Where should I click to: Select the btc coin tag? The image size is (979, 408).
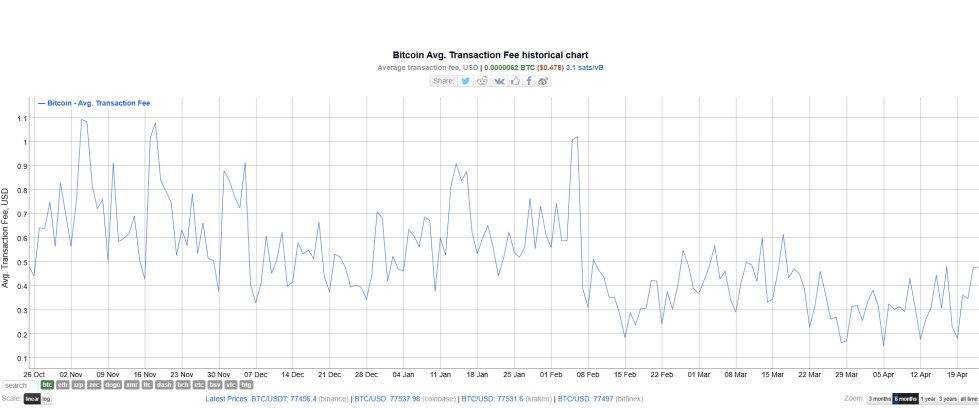click(x=47, y=385)
